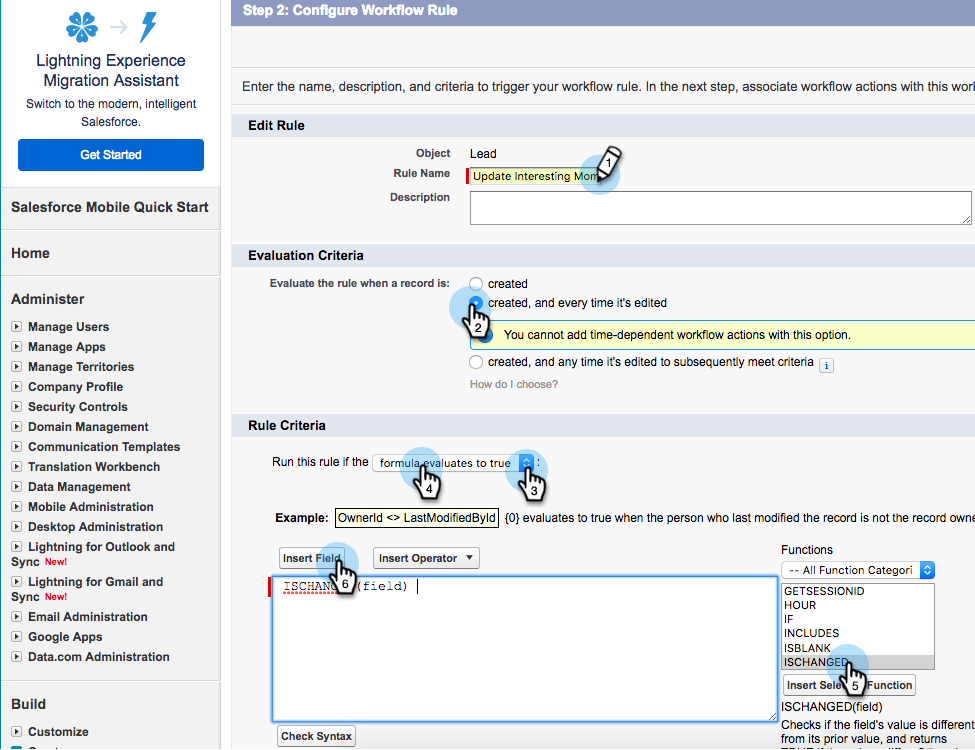Open Company Profile link
The height and width of the screenshot is (750, 975).
[75, 387]
